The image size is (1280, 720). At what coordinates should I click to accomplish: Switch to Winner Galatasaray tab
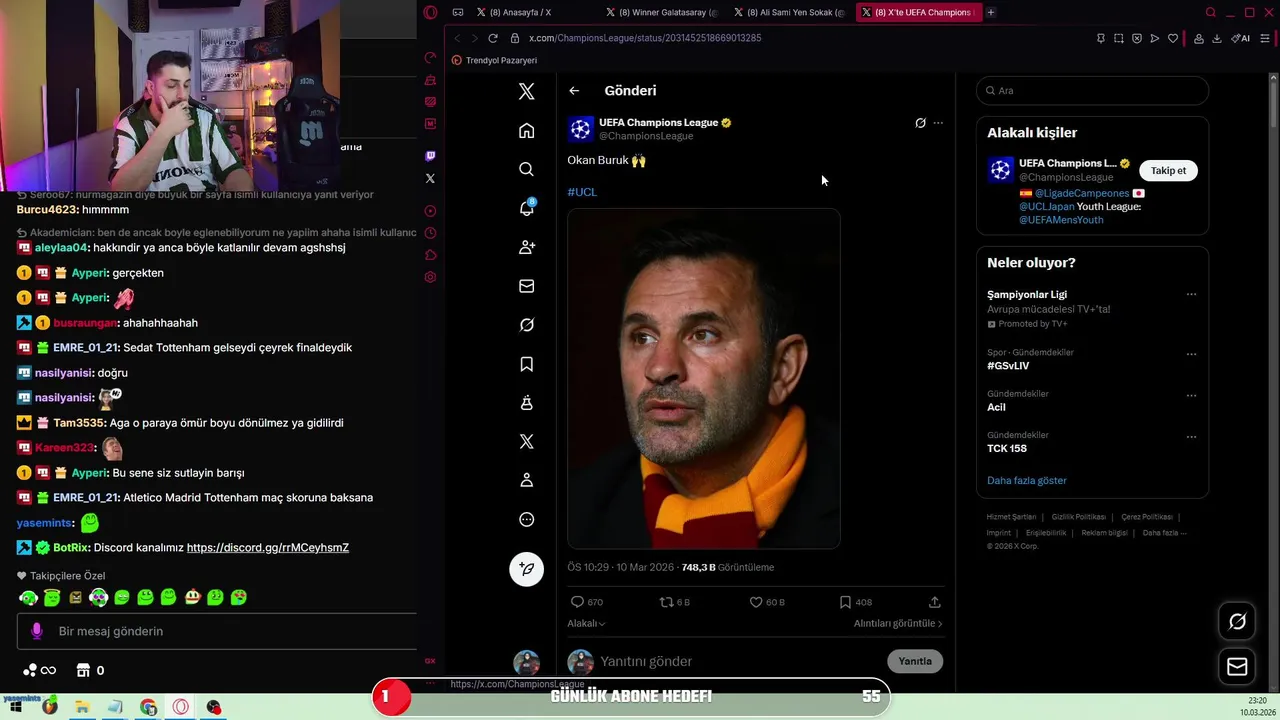661,12
